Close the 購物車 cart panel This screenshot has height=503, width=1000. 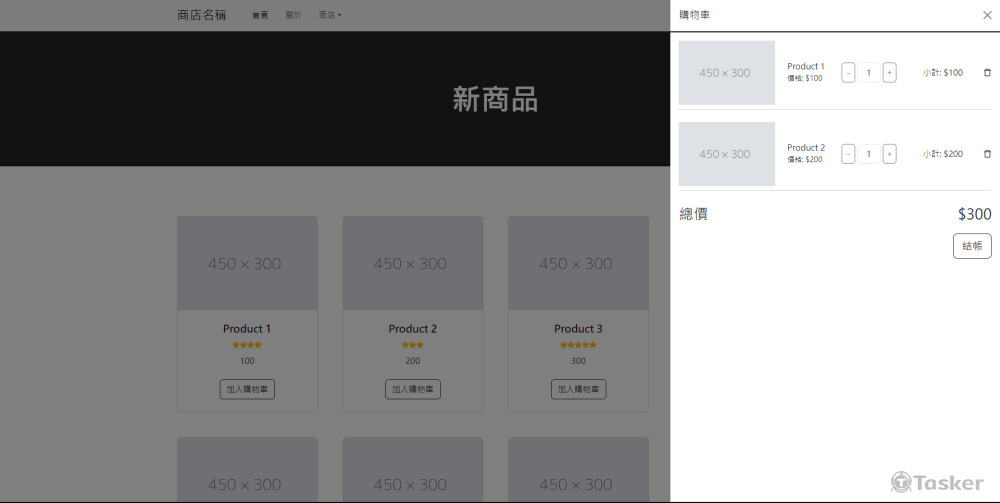(x=987, y=15)
